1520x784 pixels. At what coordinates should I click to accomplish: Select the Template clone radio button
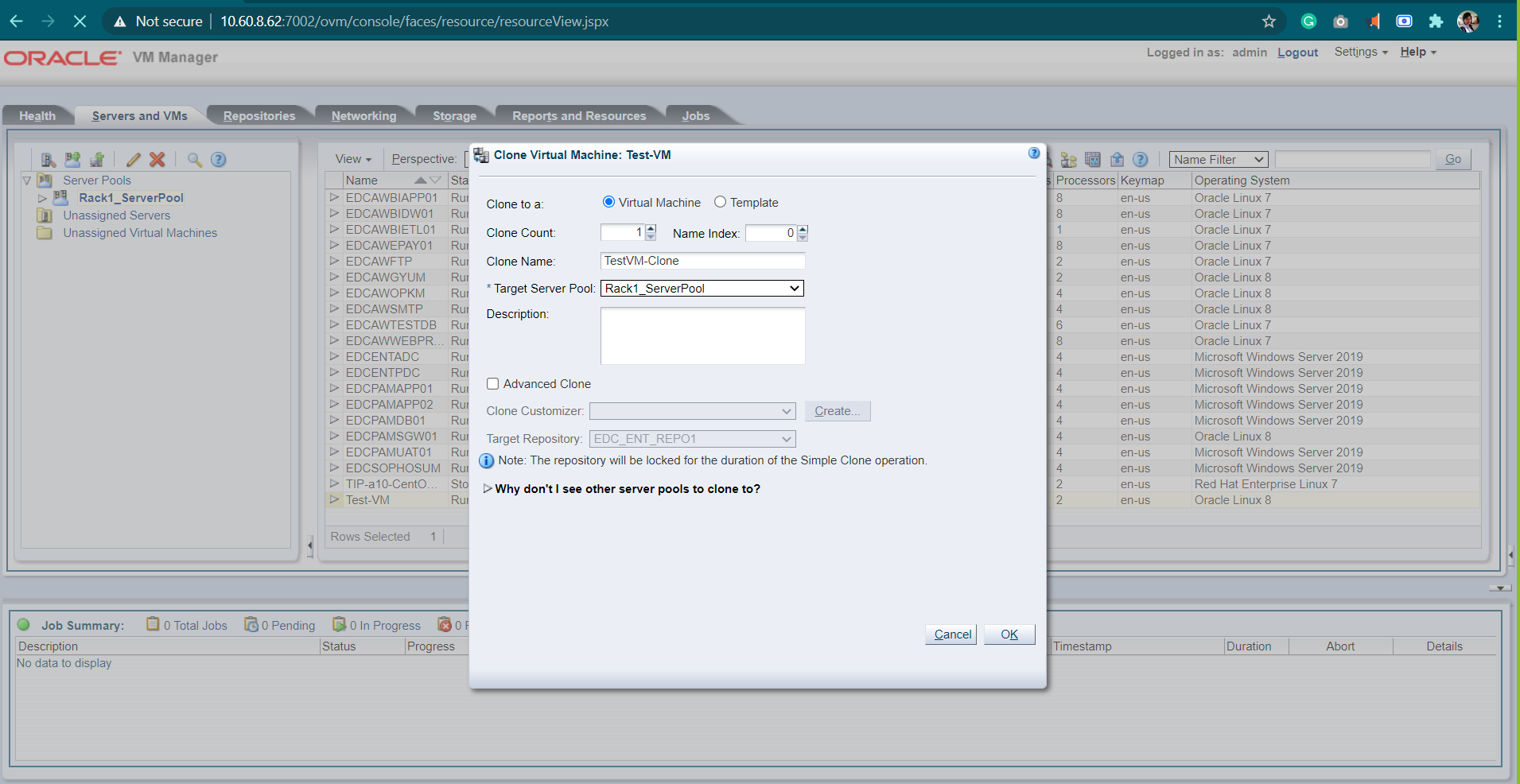coord(720,202)
